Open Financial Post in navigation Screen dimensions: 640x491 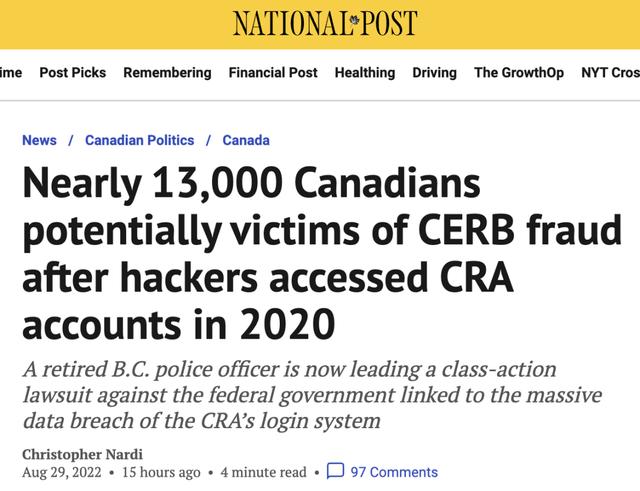[x=273, y=72]
